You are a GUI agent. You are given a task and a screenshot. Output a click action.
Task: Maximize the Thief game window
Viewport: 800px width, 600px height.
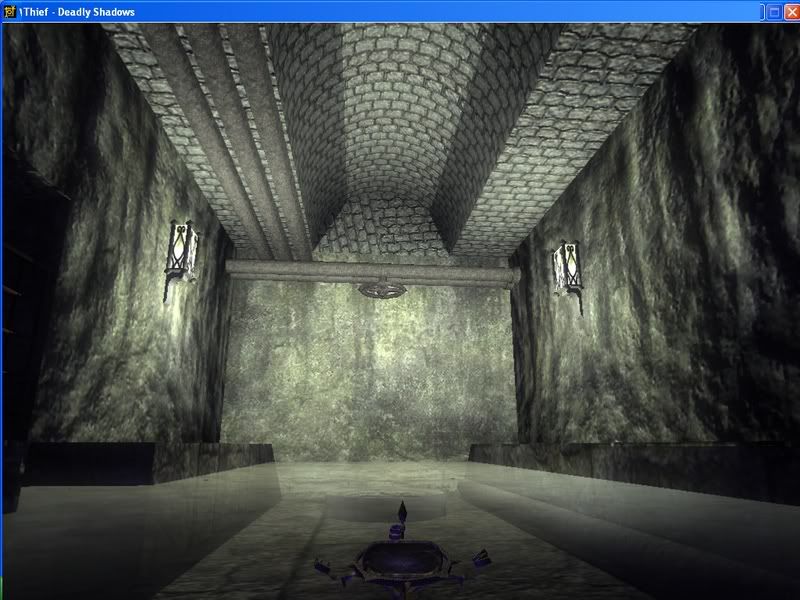pyautogui.click(x=773, y=11)
